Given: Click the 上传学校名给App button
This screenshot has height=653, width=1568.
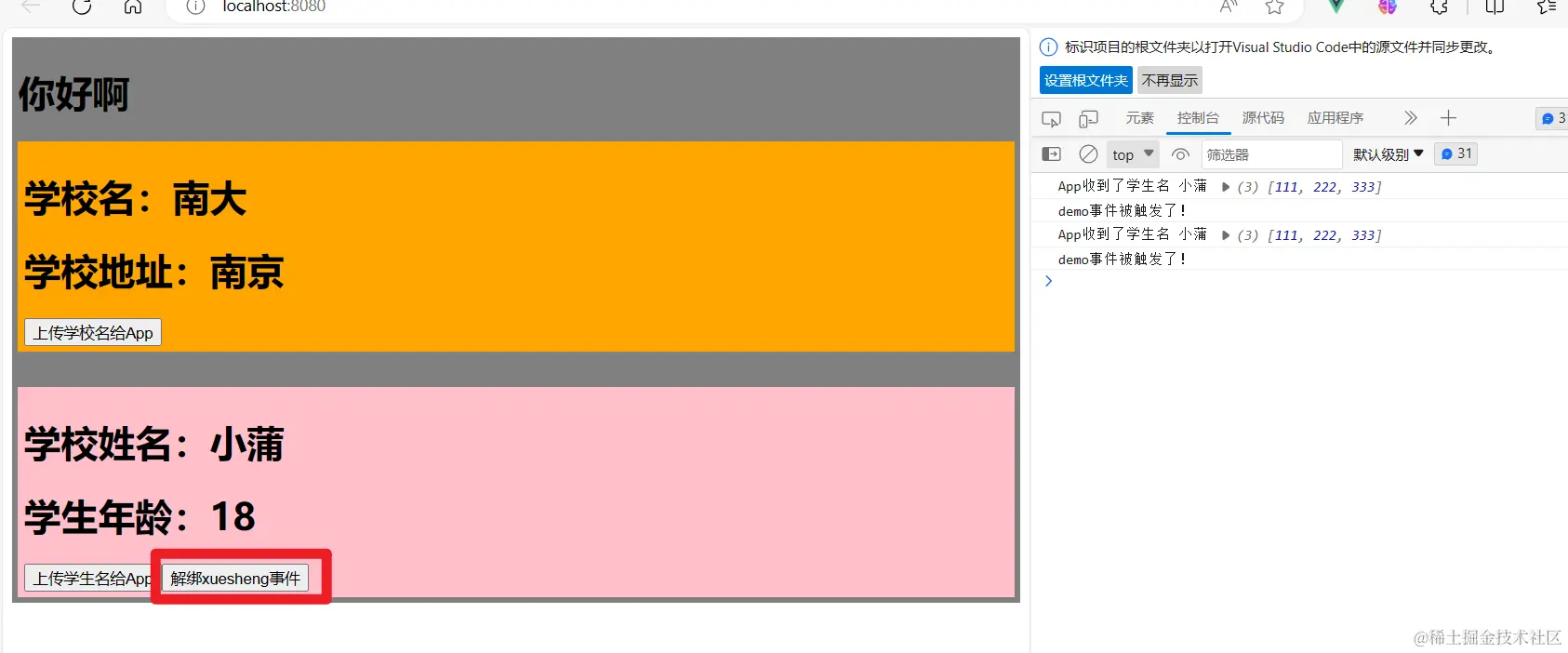Looking at the screenshot, I should pos(93,332).
